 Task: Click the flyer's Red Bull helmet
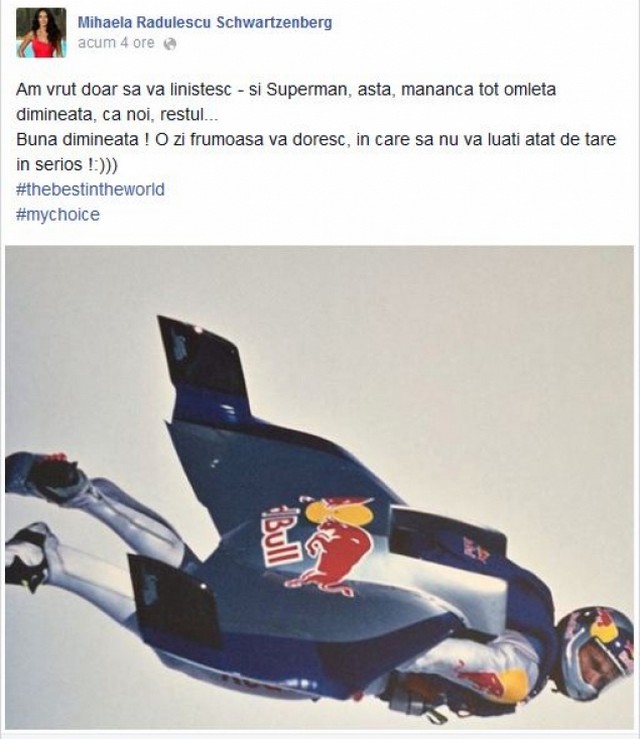(597, 653)
